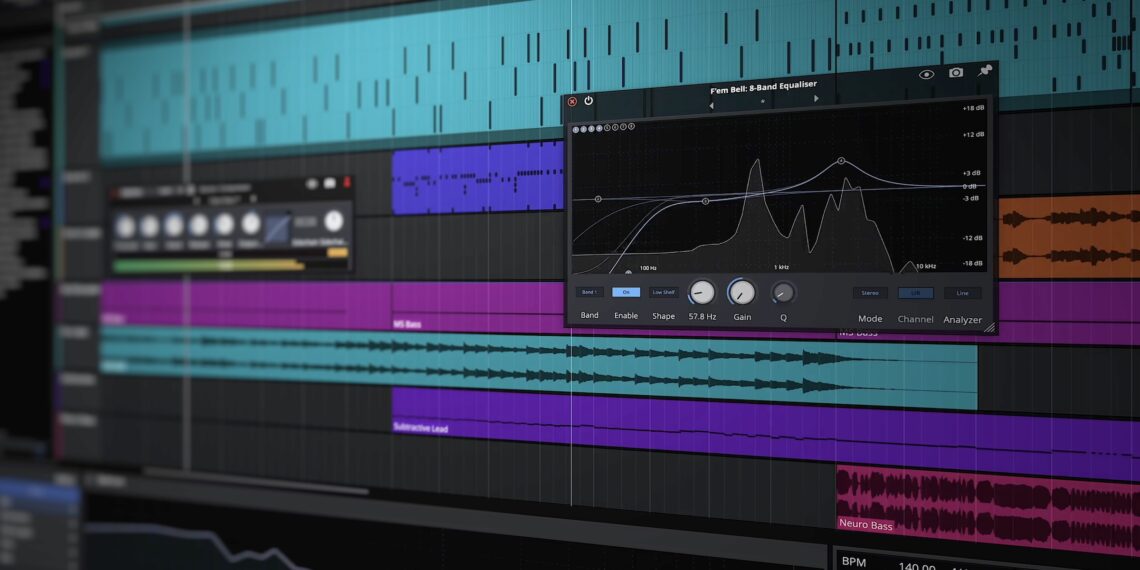Select the orange audio waveform clip
1140x570 pixels.
(x=1069, y=236)
